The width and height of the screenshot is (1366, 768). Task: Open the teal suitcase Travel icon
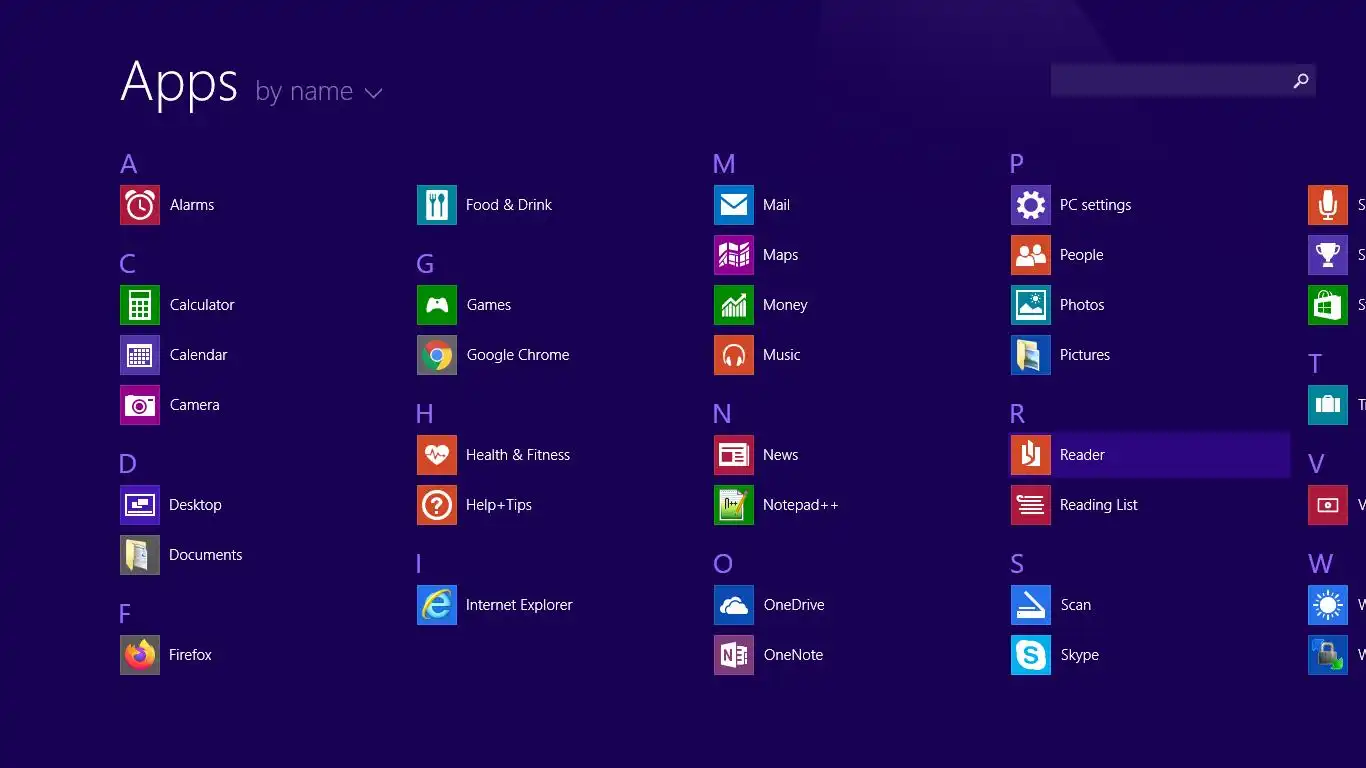point(1328,405)
